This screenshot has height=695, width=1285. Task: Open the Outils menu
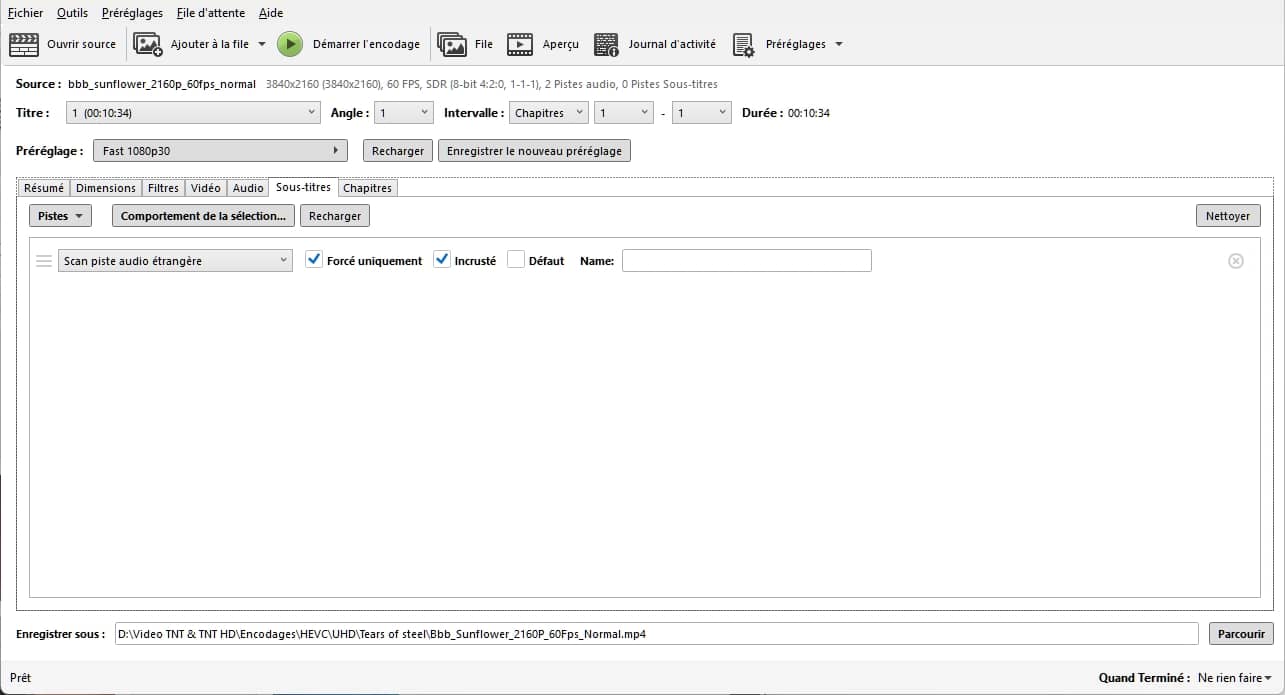72,13
